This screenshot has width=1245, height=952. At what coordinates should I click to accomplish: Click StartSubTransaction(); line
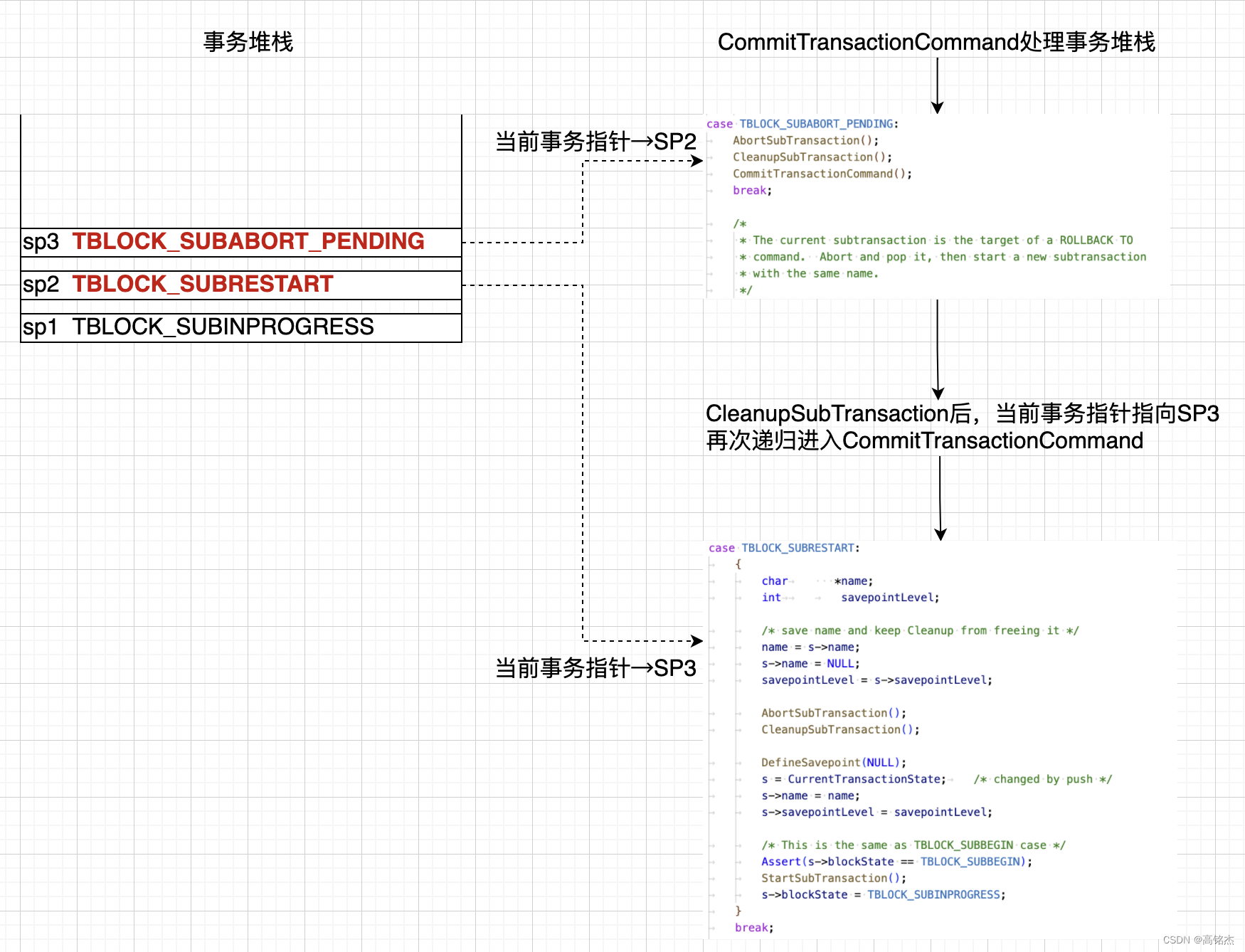[x=834, y=879]
